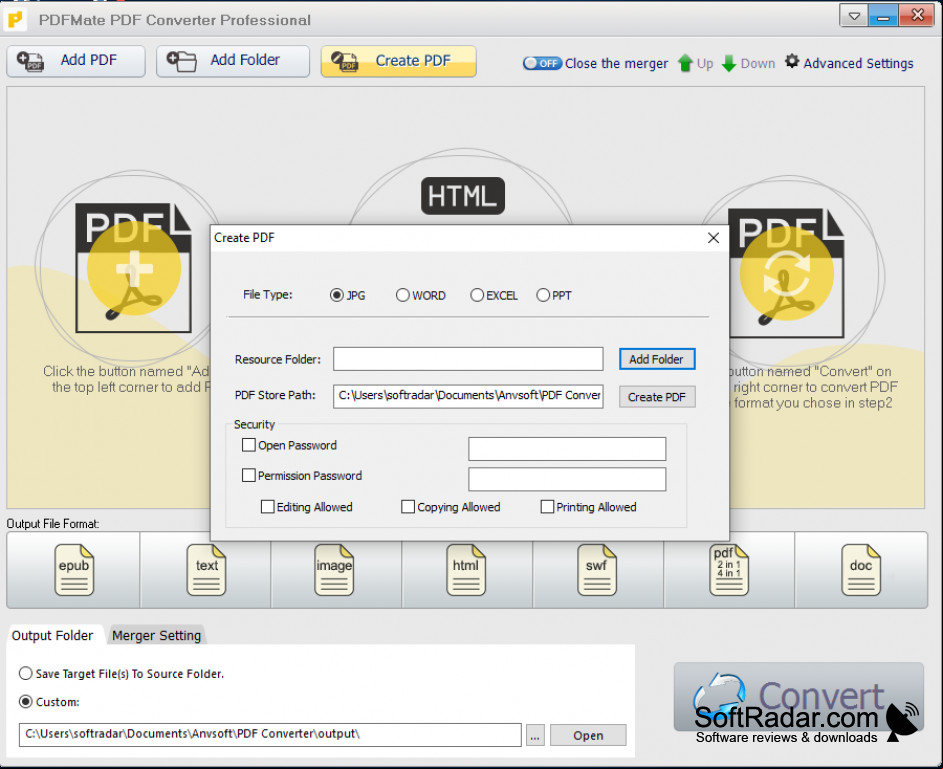943x769 pixels.
Task: Select Save Target File(s) To Source Folder
Action: (25, 673)
